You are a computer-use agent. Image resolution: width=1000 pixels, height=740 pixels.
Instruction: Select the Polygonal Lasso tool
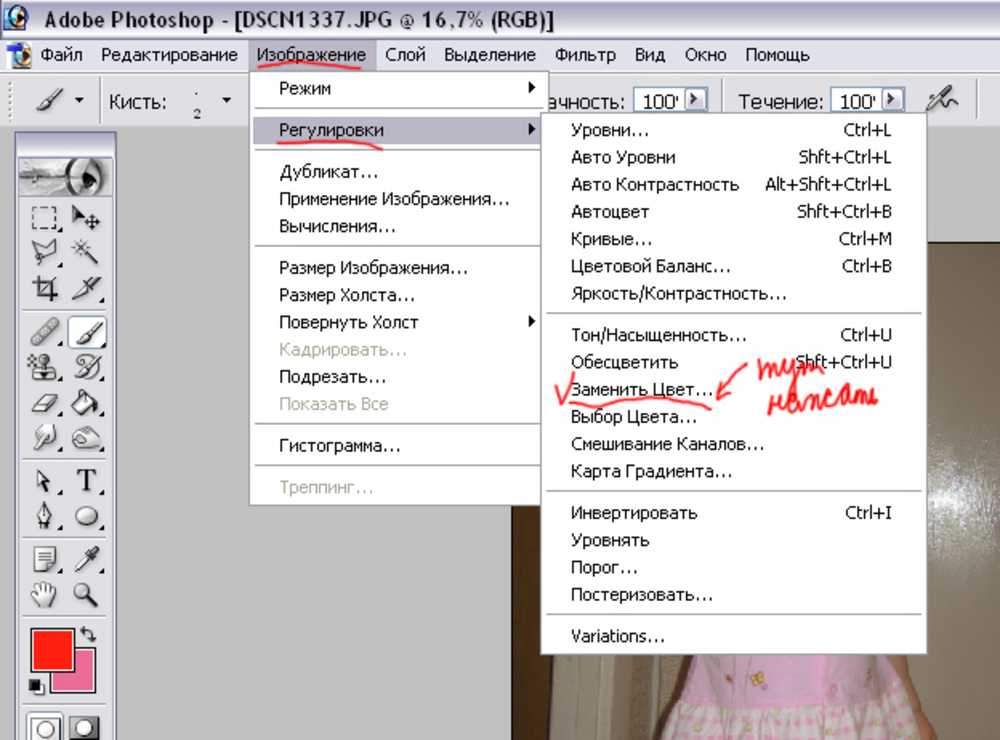(44, 253)
